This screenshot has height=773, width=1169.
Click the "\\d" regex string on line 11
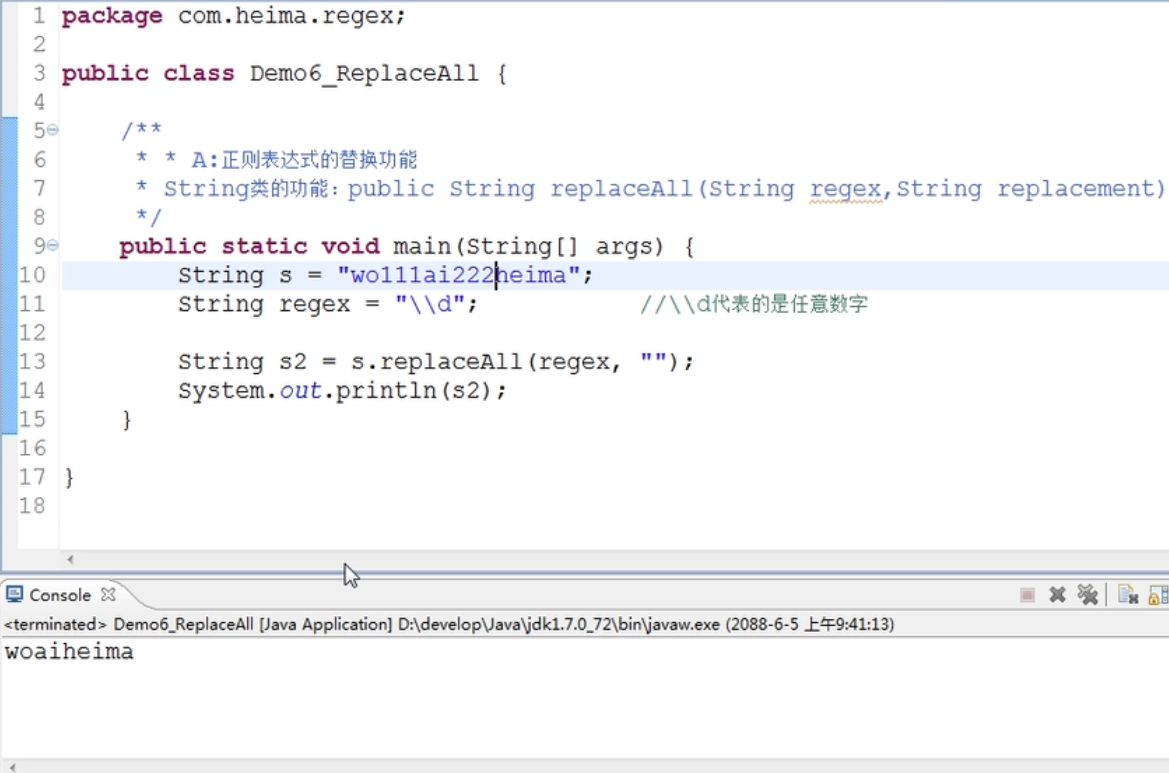point(430,304)
